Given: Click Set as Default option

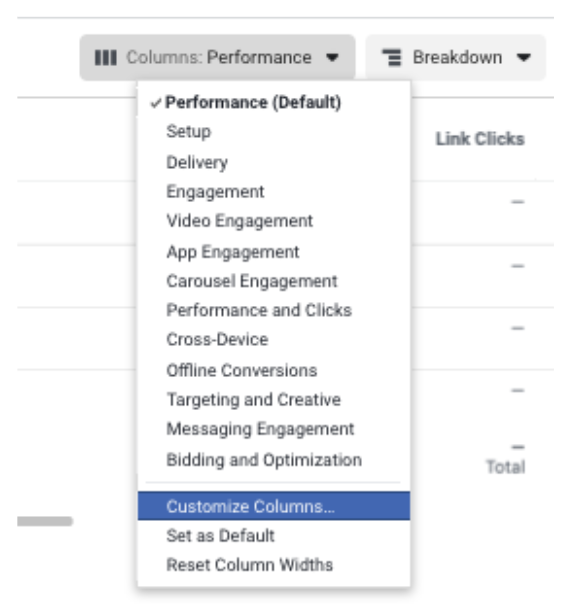Looking at the screenshot, I should click(x=274, y=536).
